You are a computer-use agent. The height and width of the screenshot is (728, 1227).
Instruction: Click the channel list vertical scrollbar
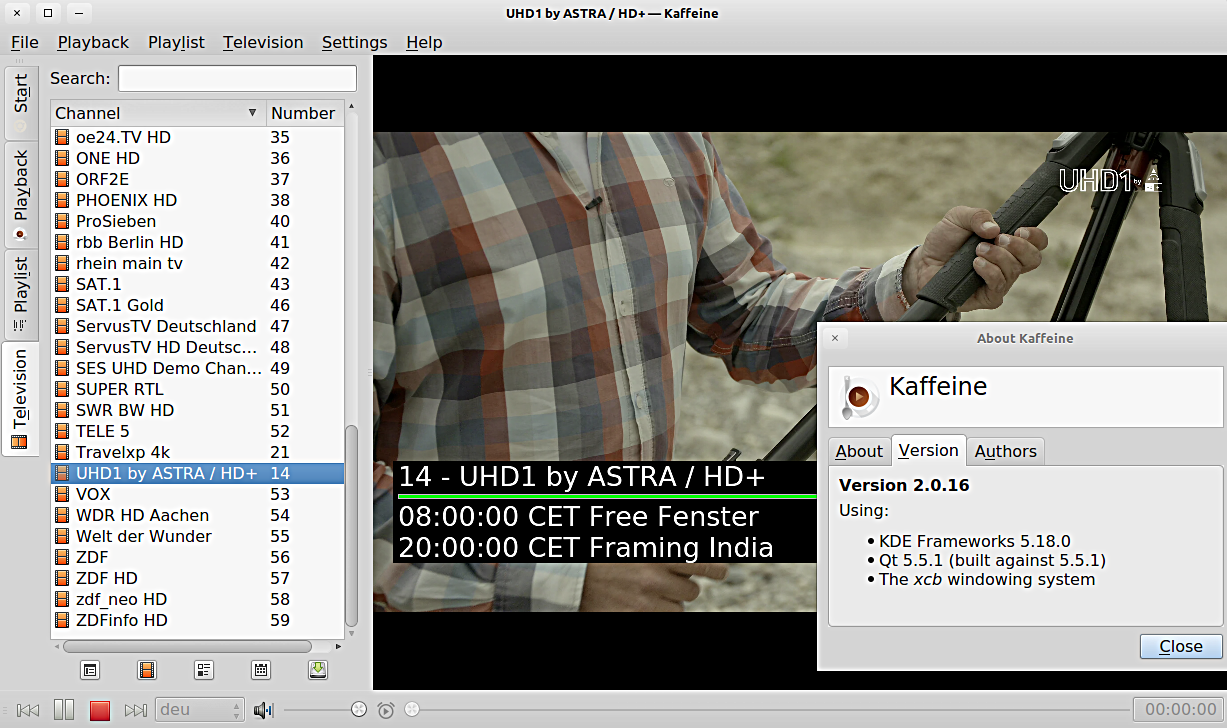tap(351, 526)
